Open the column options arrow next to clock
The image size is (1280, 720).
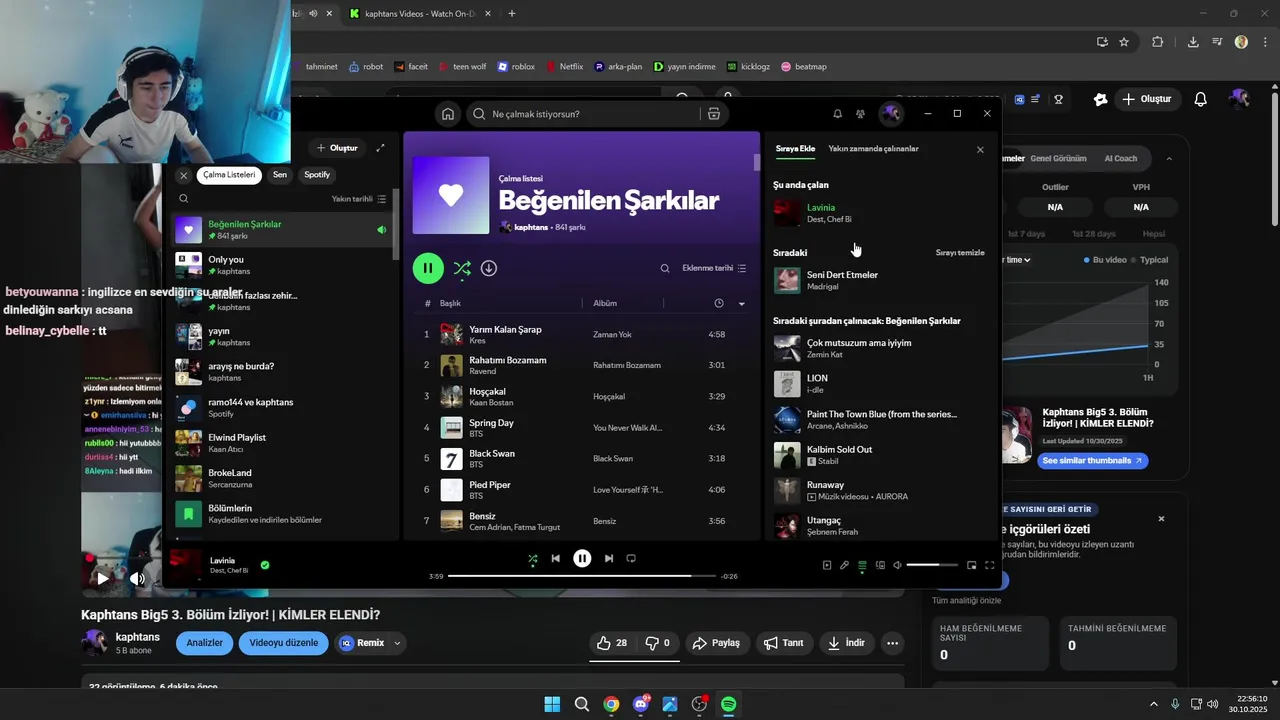(742, 303)
